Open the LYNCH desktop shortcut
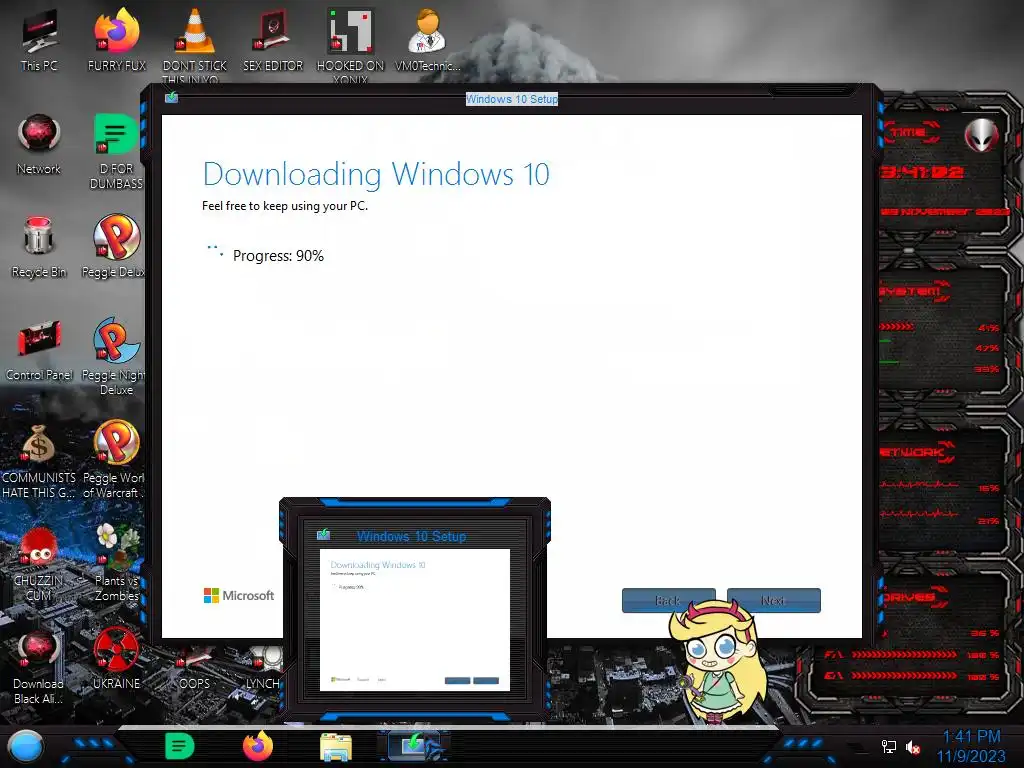Image resolution: width=1024 pixels, height=768 pixels. click(x=264, y=667)
